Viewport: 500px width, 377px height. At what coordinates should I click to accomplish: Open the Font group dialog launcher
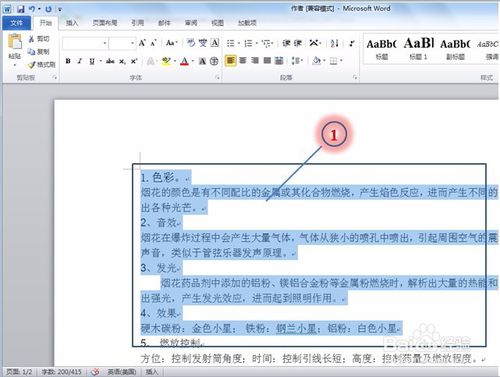[x=217, y=78]
